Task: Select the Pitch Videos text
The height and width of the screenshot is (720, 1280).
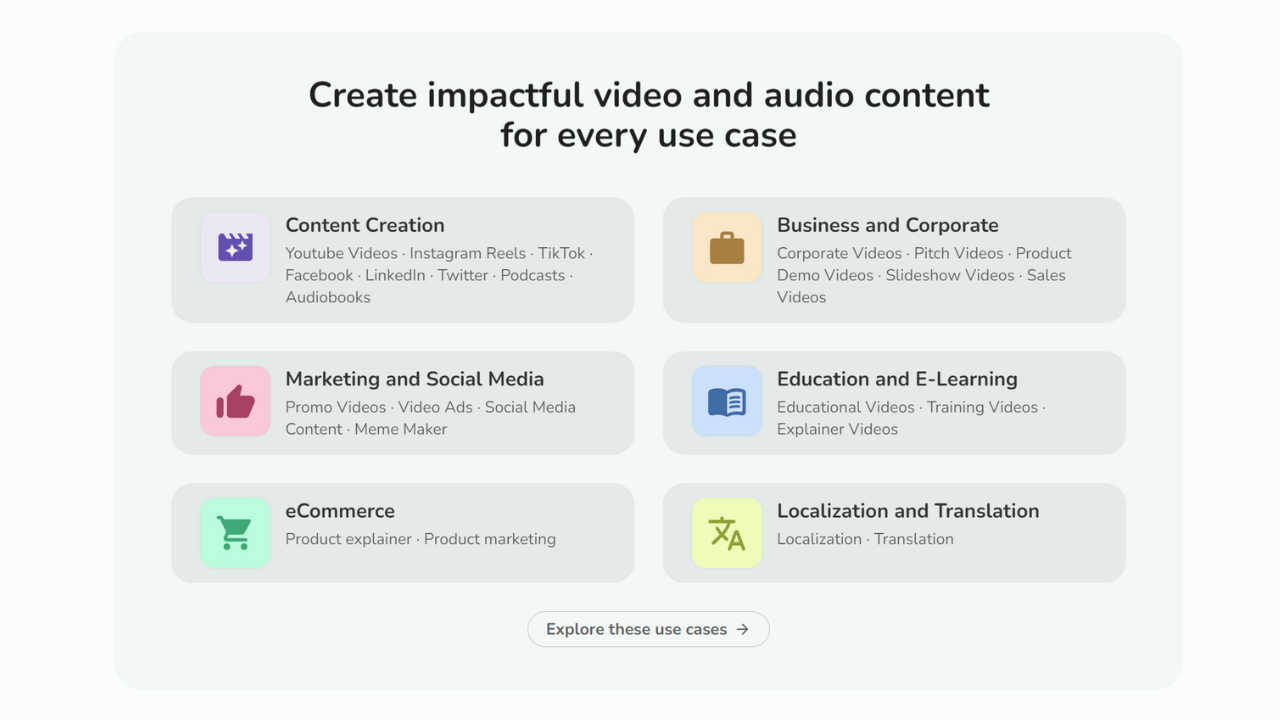Action: (x=960, y=253)
